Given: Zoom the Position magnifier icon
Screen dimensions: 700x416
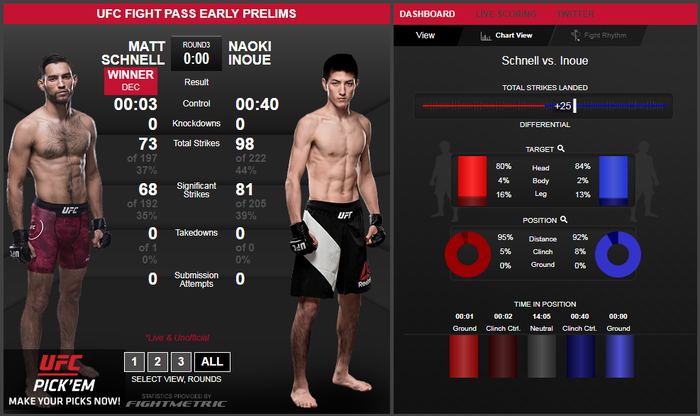Looking at the screenshot, I should click(564, 220).
